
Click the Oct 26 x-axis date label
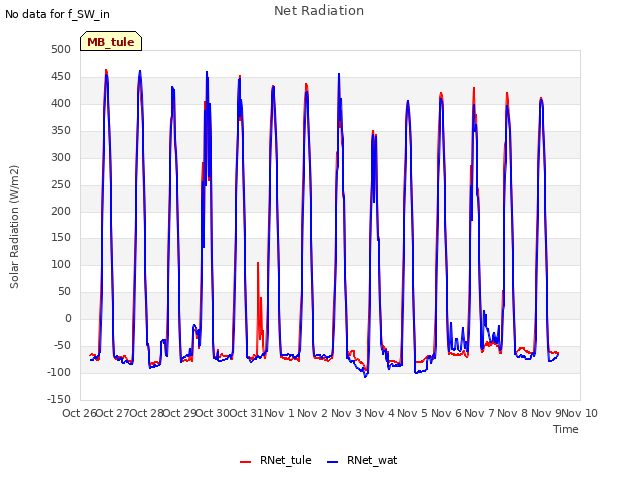tap(79, 413)
